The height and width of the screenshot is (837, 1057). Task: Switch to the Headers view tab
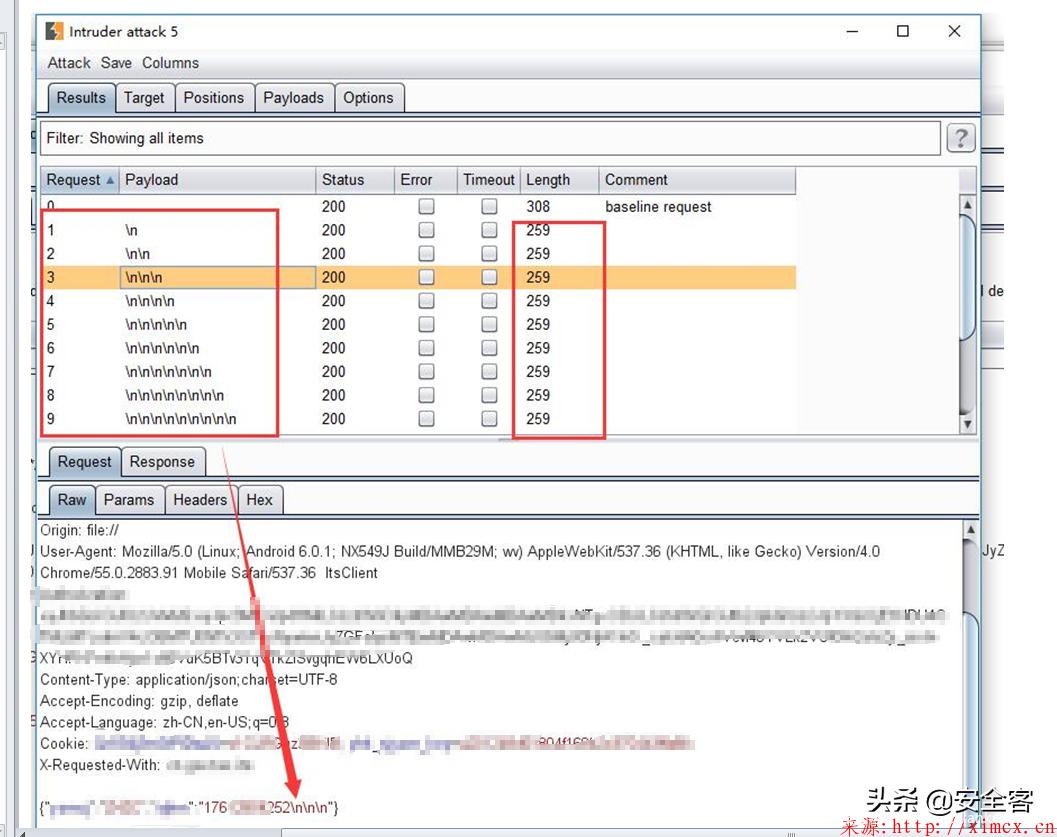(x=200, y=500)
